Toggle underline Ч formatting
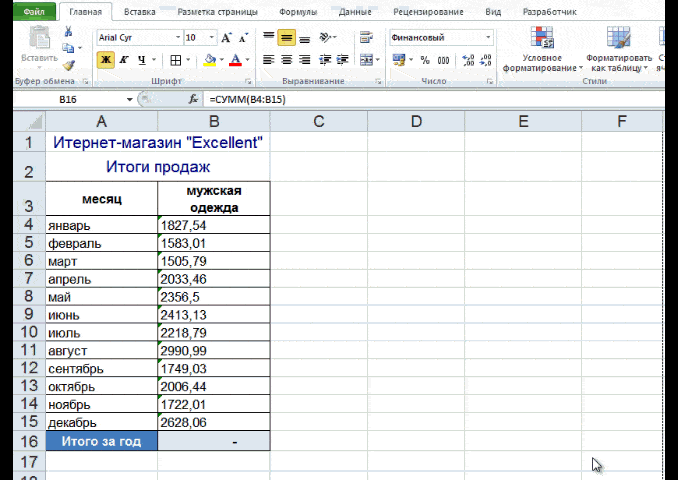The height and width of the screenshot is (480, 678). (141, 60)
